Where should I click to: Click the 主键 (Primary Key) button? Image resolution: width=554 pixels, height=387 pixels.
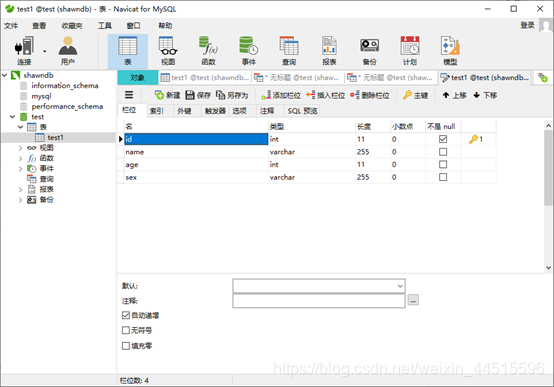tap(416, 95)
